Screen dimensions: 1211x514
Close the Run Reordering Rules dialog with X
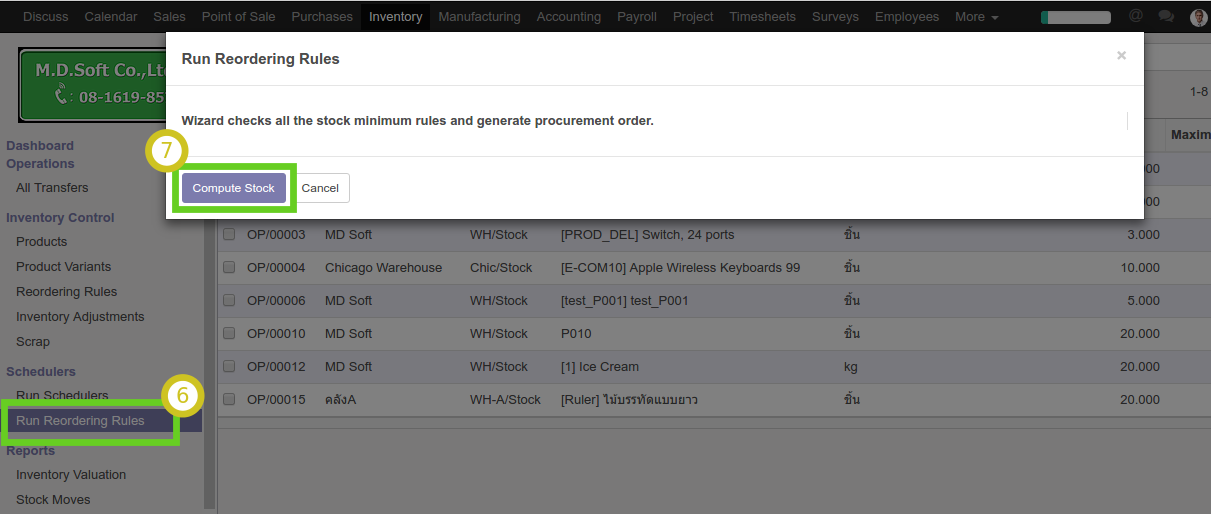click(1121, 56)
